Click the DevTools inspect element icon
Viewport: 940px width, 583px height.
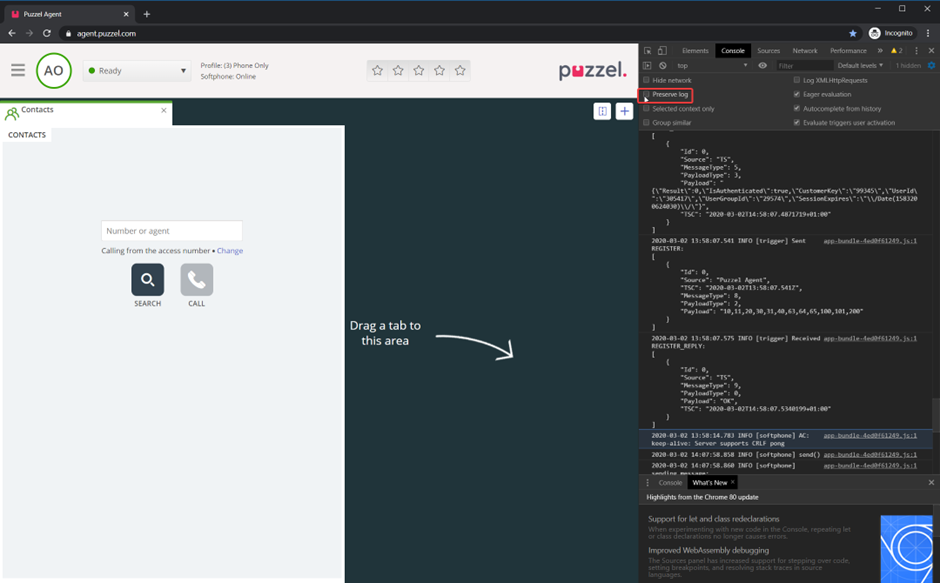click(x=648, y=51)
